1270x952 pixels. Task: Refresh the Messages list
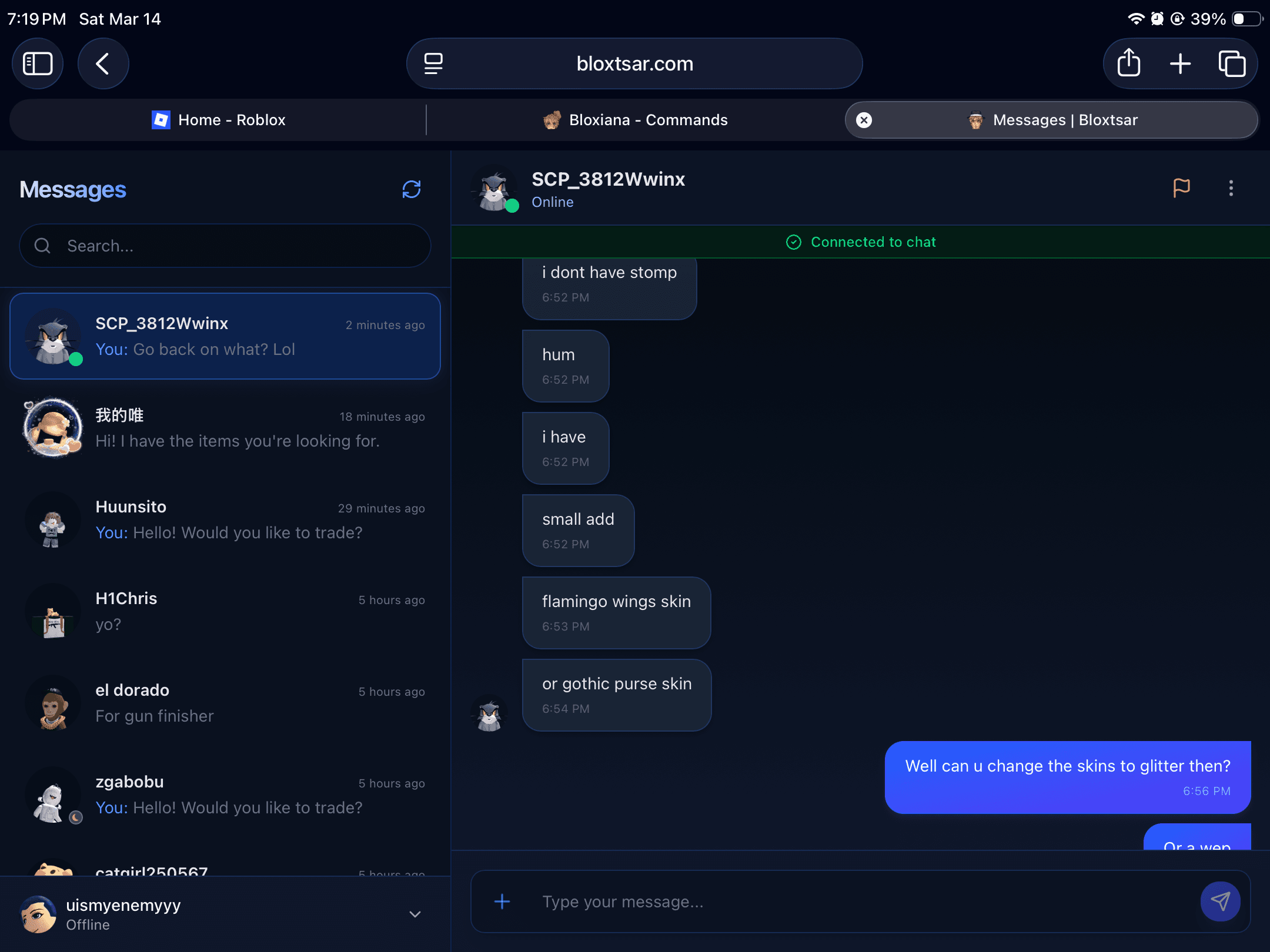click(x=412, y=189)
